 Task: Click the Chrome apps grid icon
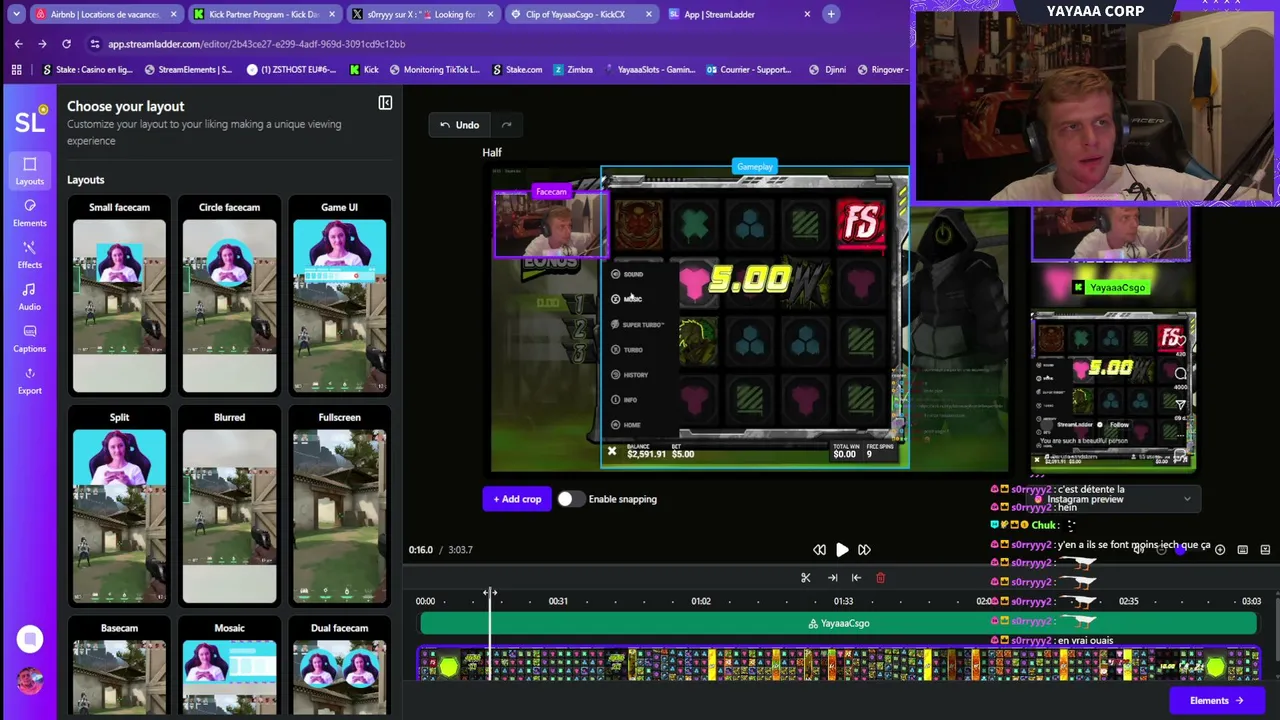click(x=17, y=70)
